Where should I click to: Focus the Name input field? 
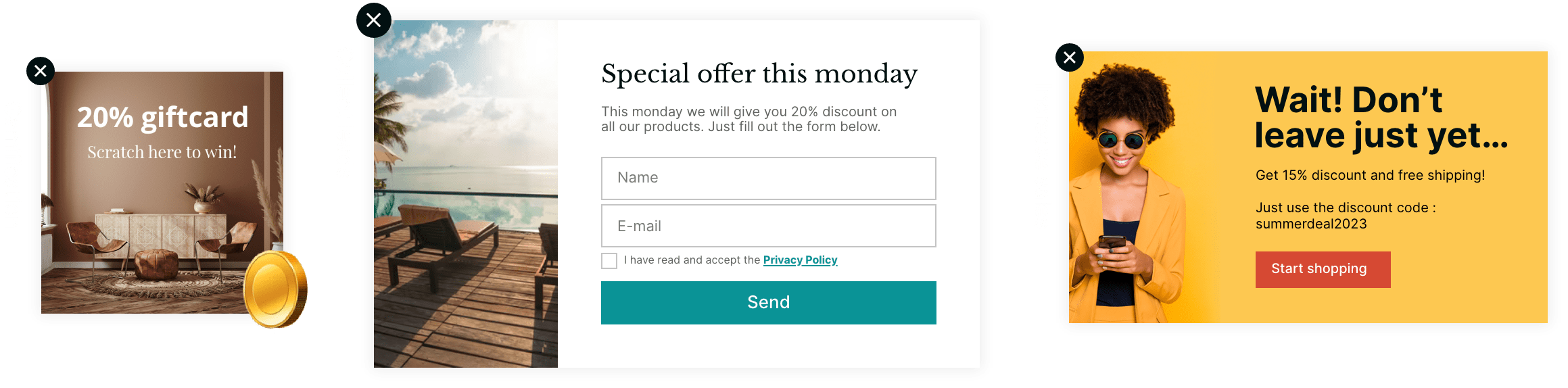pyautogui.click(x=768, y=178)
